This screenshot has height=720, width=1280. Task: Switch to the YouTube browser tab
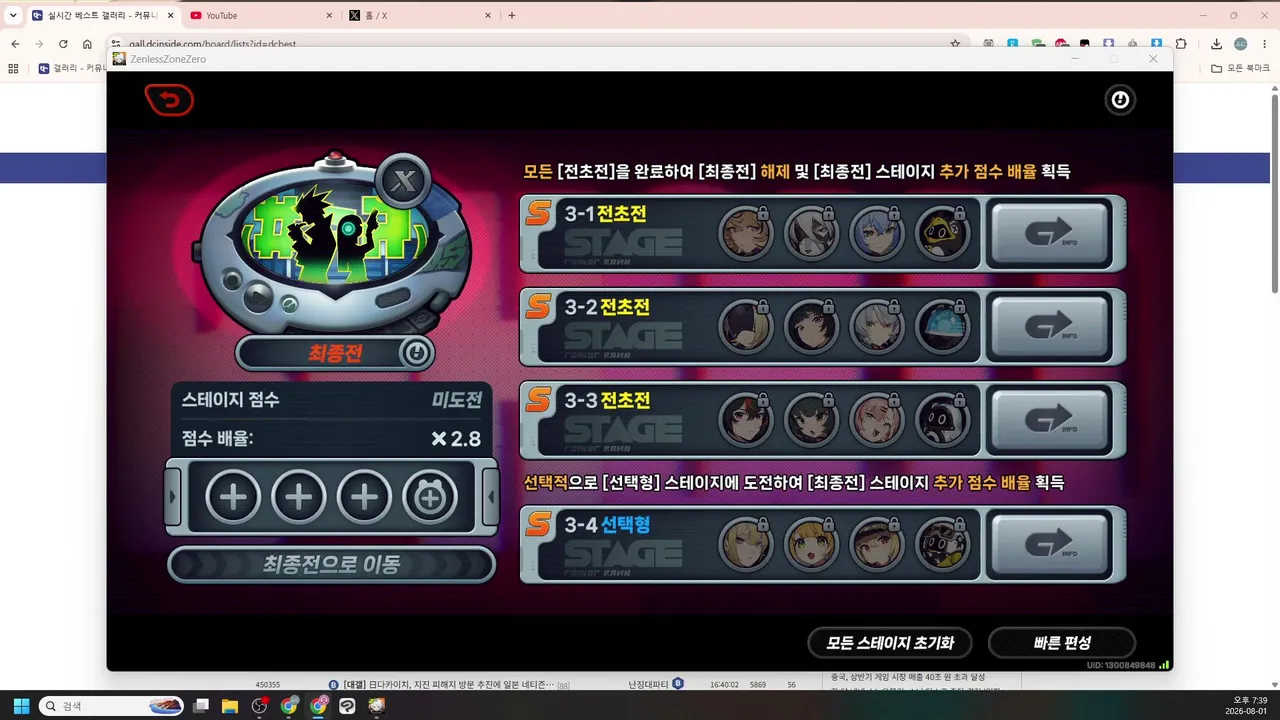click(260, 15)
